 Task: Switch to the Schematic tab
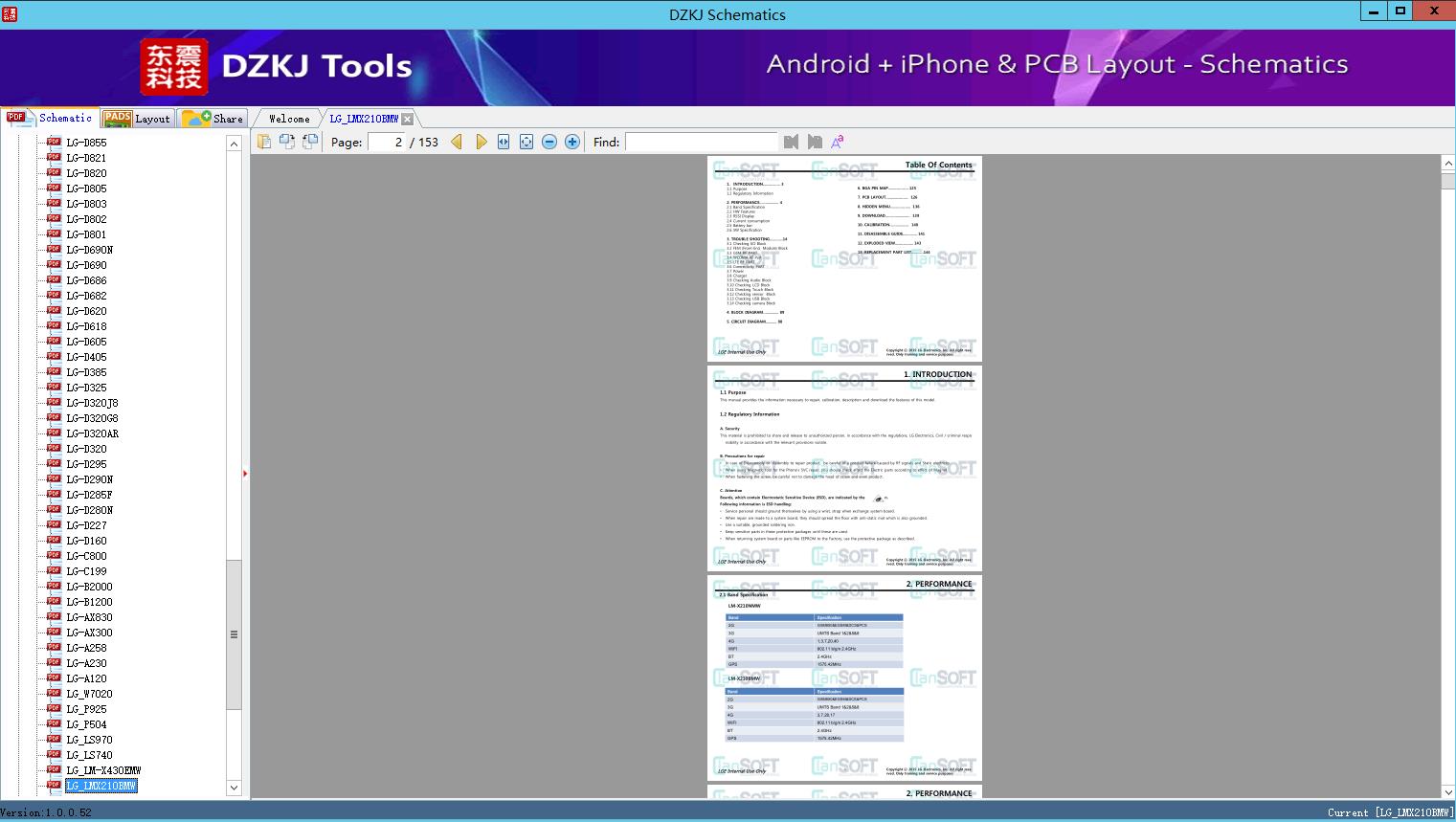point(50,118)
